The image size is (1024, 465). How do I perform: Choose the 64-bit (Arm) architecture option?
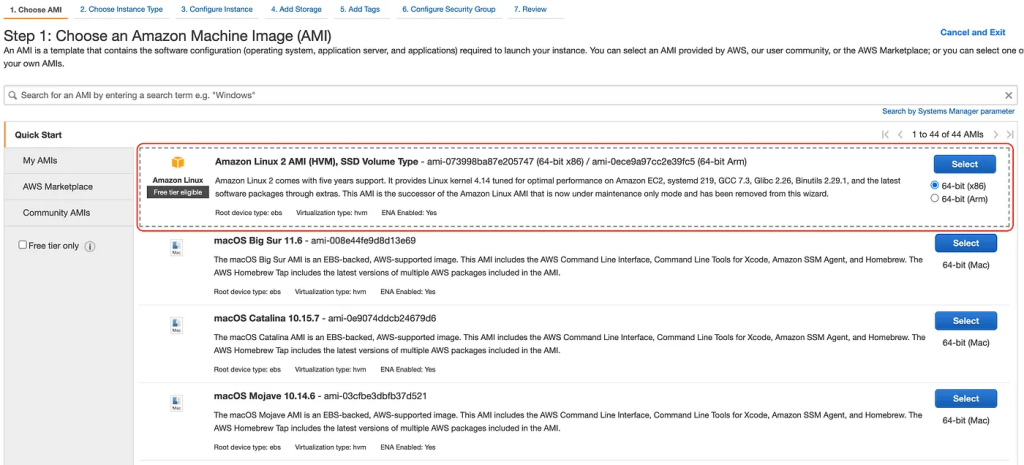coord(935,198)
